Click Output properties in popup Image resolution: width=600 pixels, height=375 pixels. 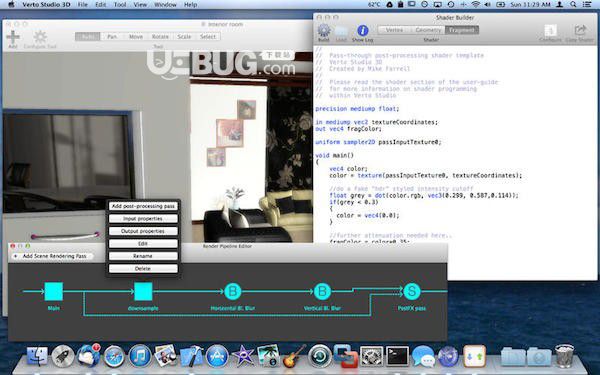[143, 231]
